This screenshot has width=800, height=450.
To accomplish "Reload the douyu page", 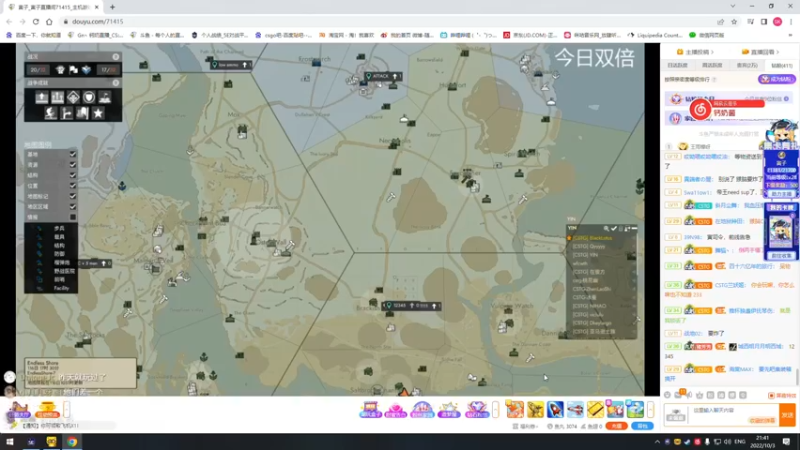I will tap(36, 22).
